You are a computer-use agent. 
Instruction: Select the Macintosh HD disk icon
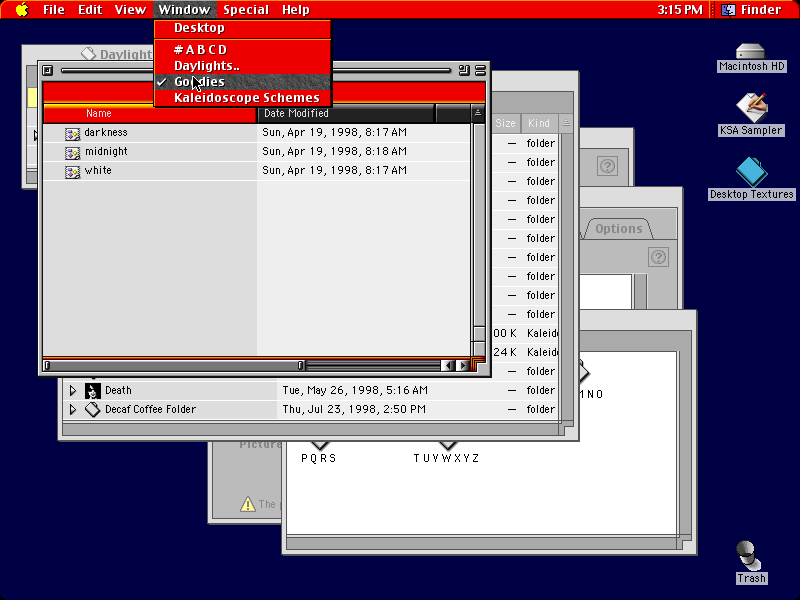point(751,52)
